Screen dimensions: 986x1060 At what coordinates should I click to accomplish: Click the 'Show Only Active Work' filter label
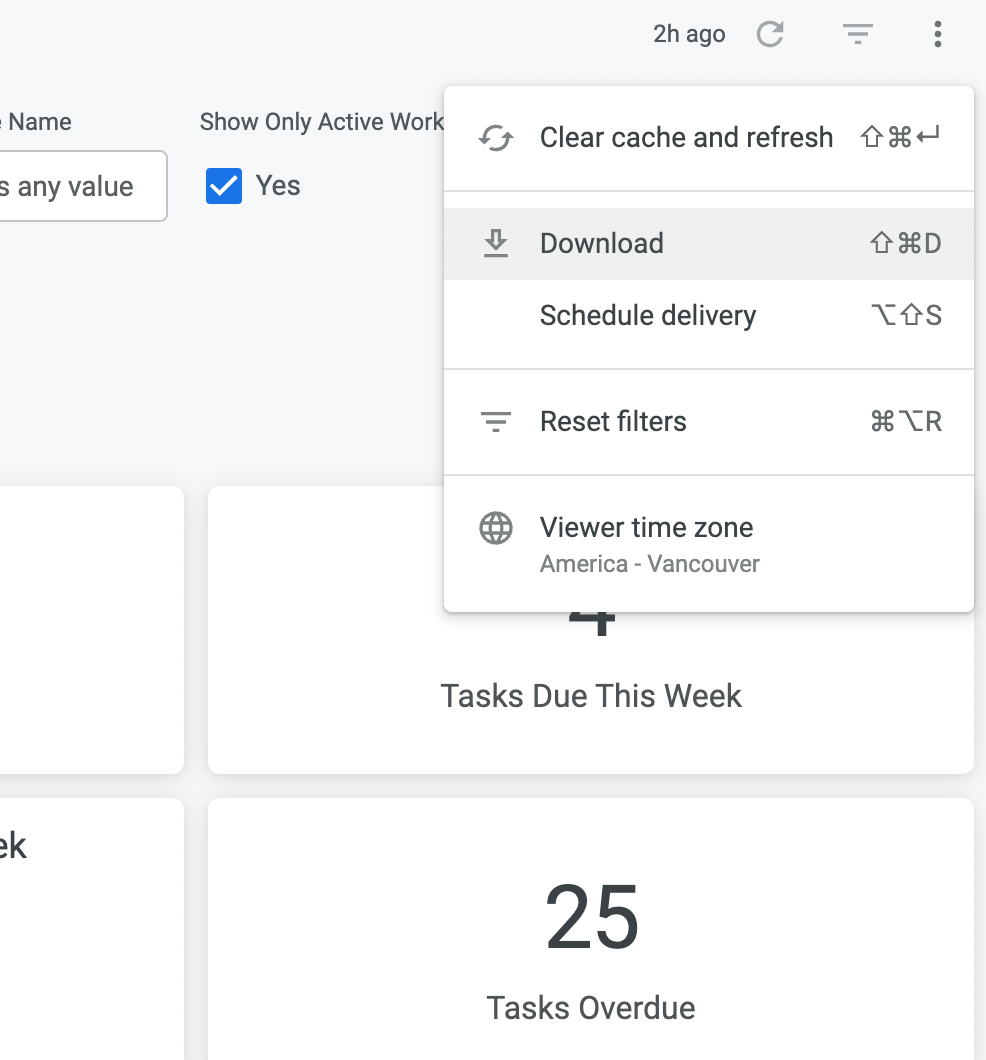(x=322, y=122)
